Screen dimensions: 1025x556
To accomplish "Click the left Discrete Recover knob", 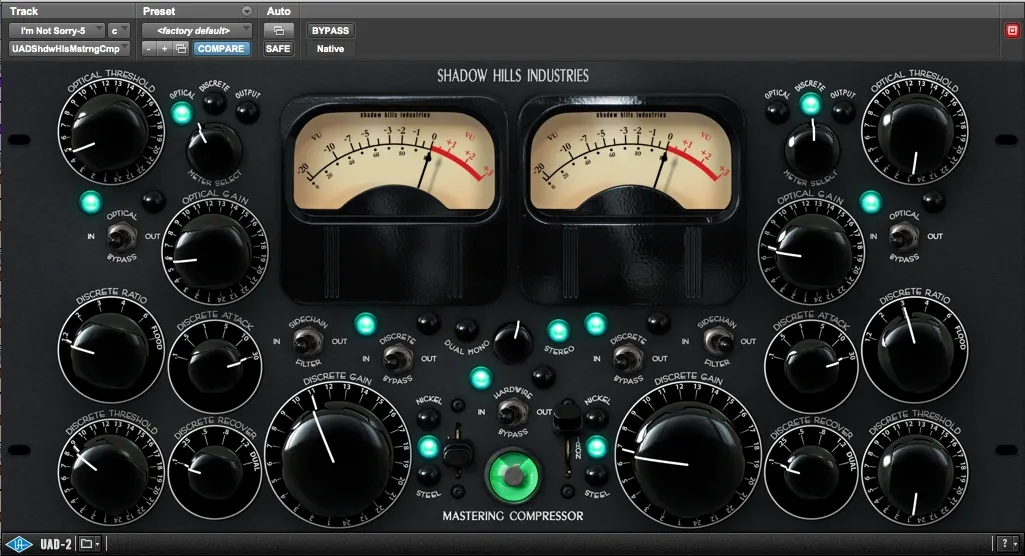I will (216, 472).
